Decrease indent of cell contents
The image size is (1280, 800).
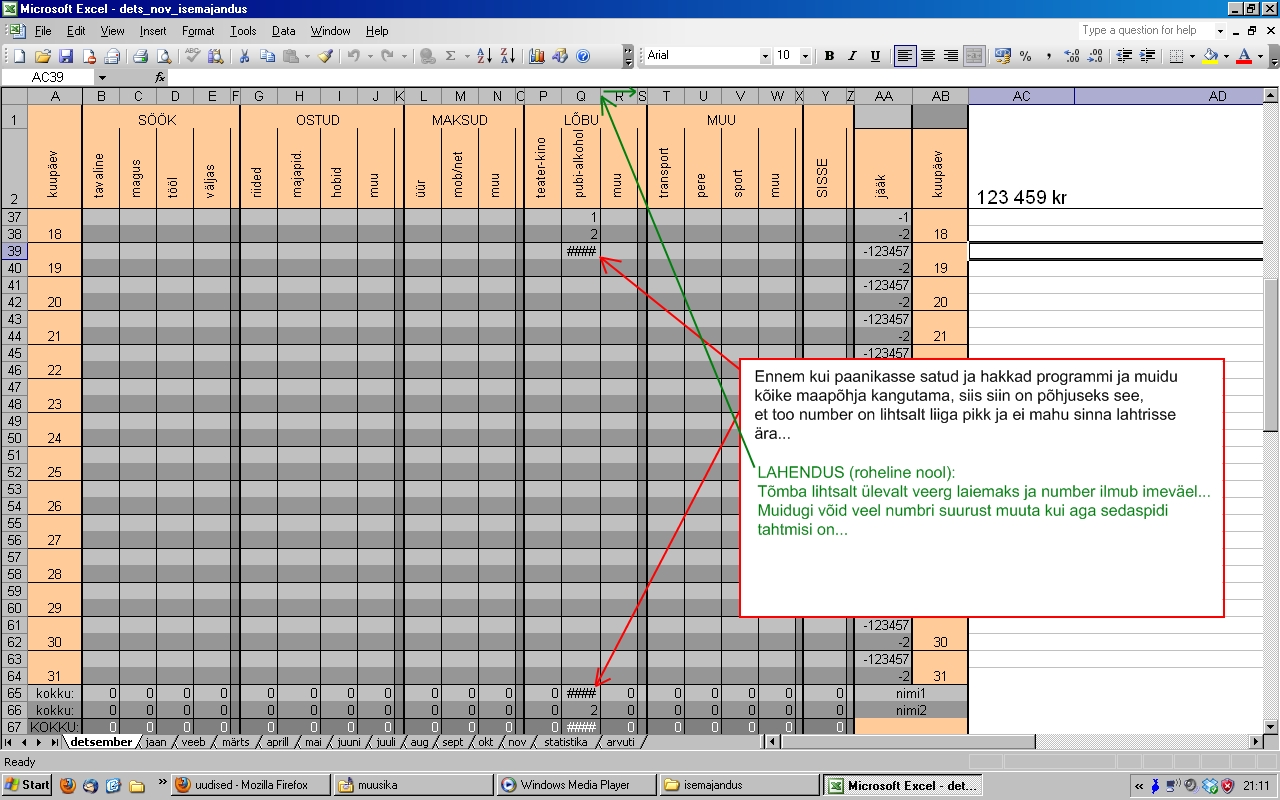coord(1124,56)
